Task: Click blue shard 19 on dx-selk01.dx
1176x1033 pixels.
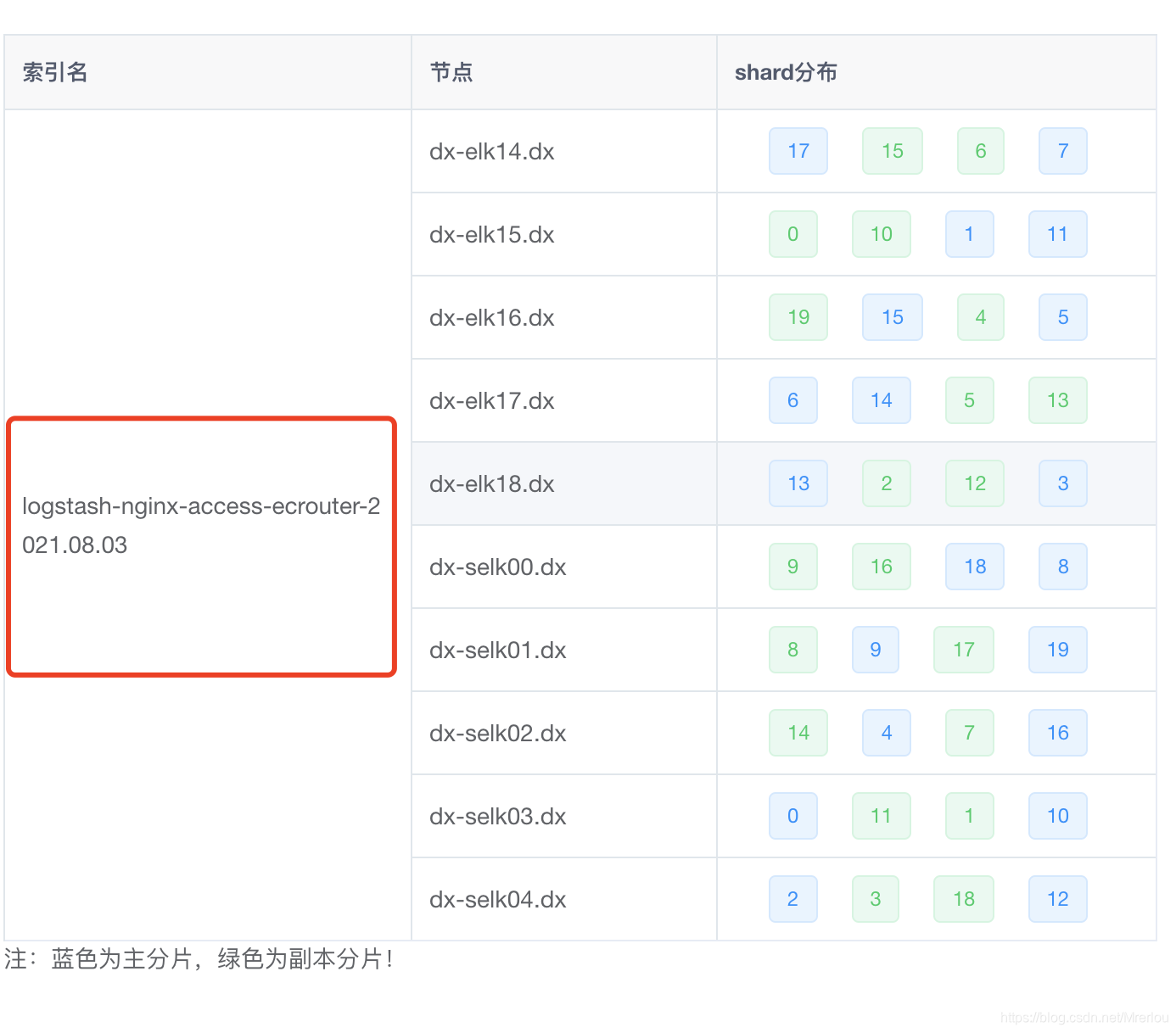Action: (1058, 650)
